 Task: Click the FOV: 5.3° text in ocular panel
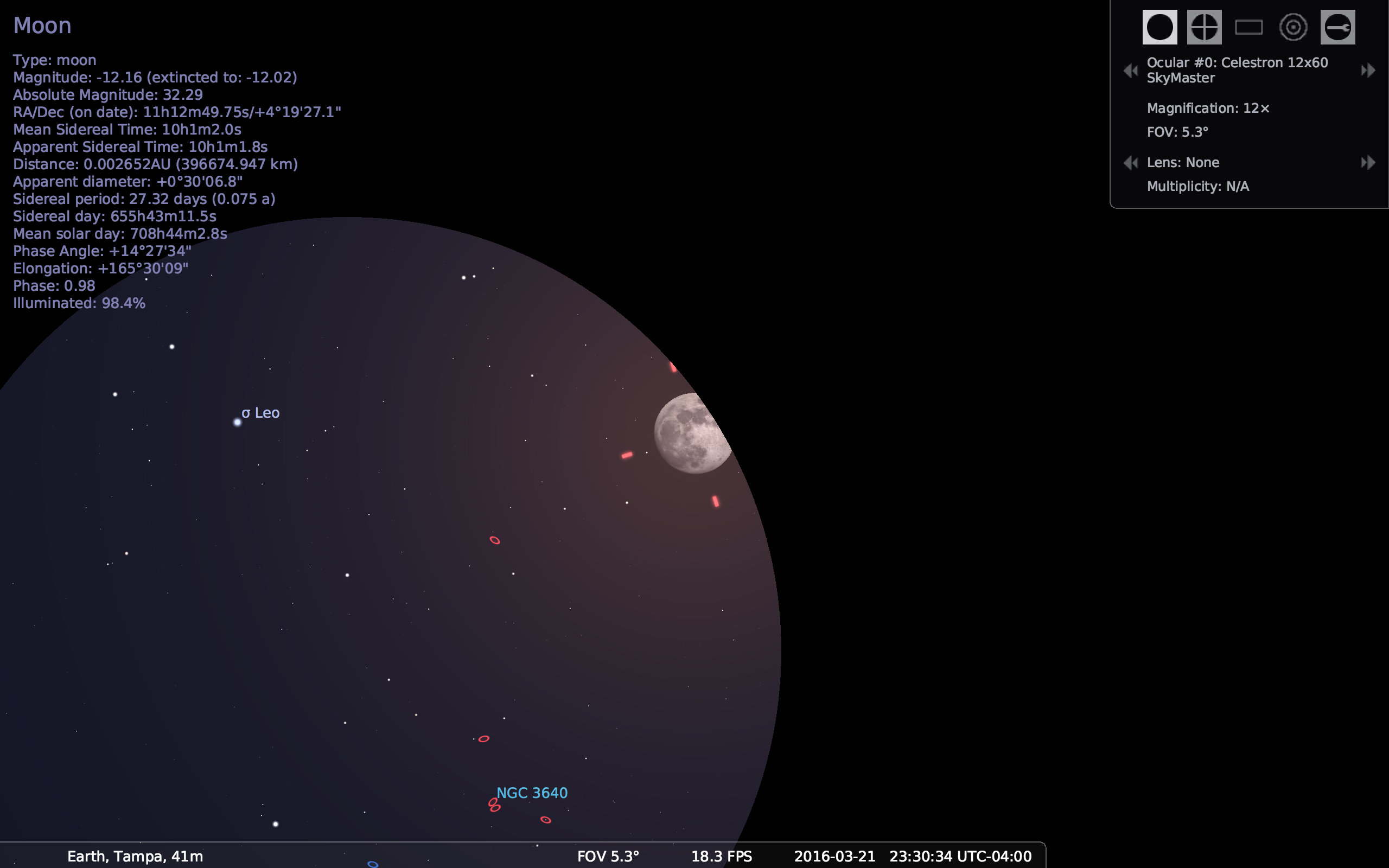pyautogui.click(x=1177, y=132)
